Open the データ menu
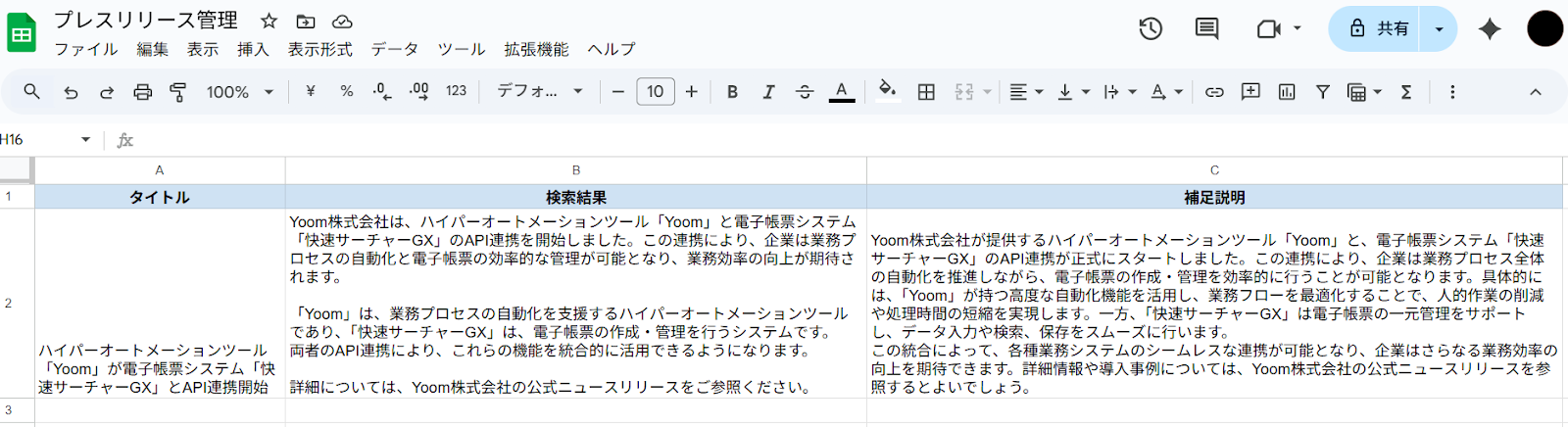This screenshot has width=1568, height=427. click(395, 49)
